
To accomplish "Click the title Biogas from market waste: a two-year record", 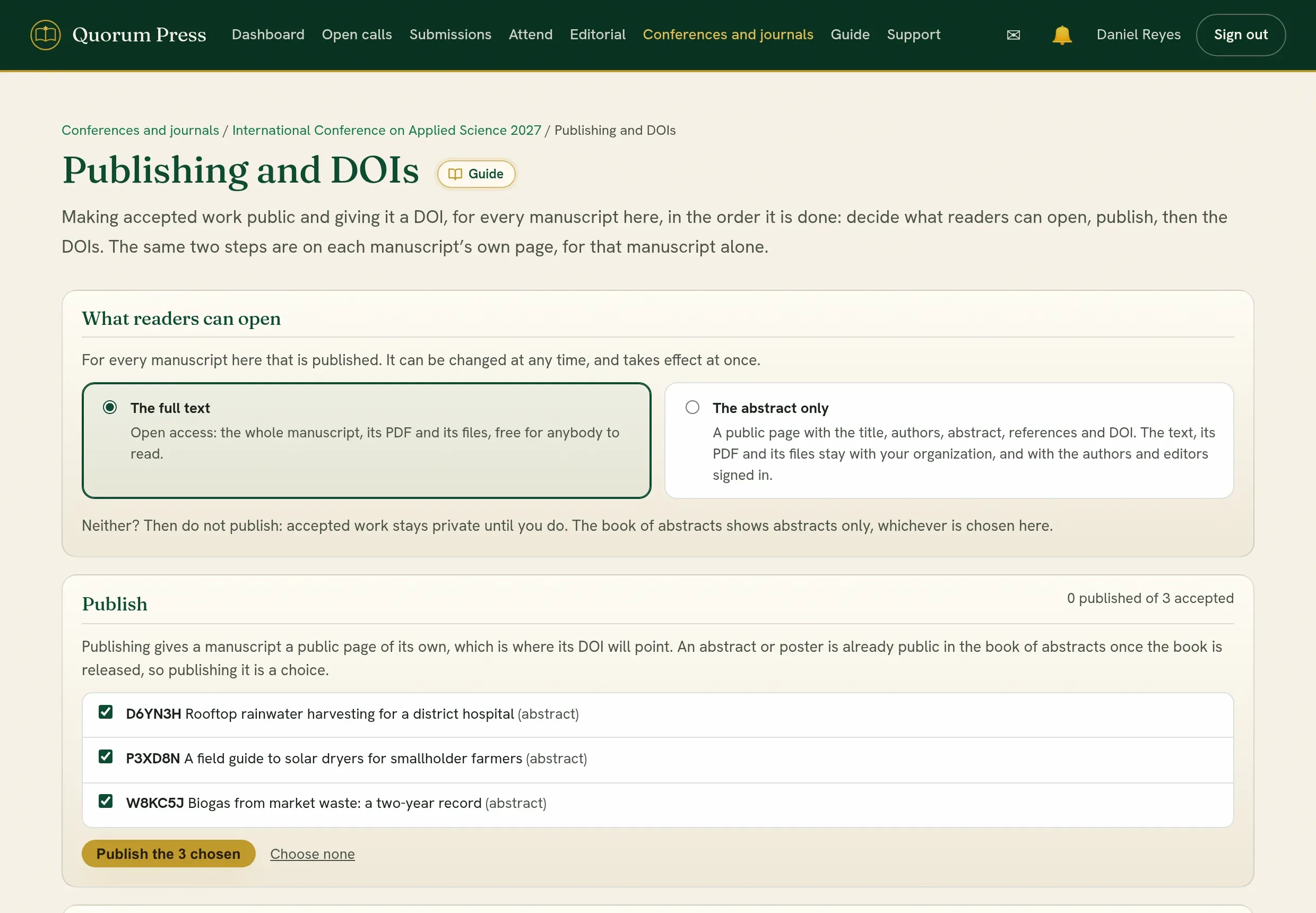I will (x=335, y=803).
